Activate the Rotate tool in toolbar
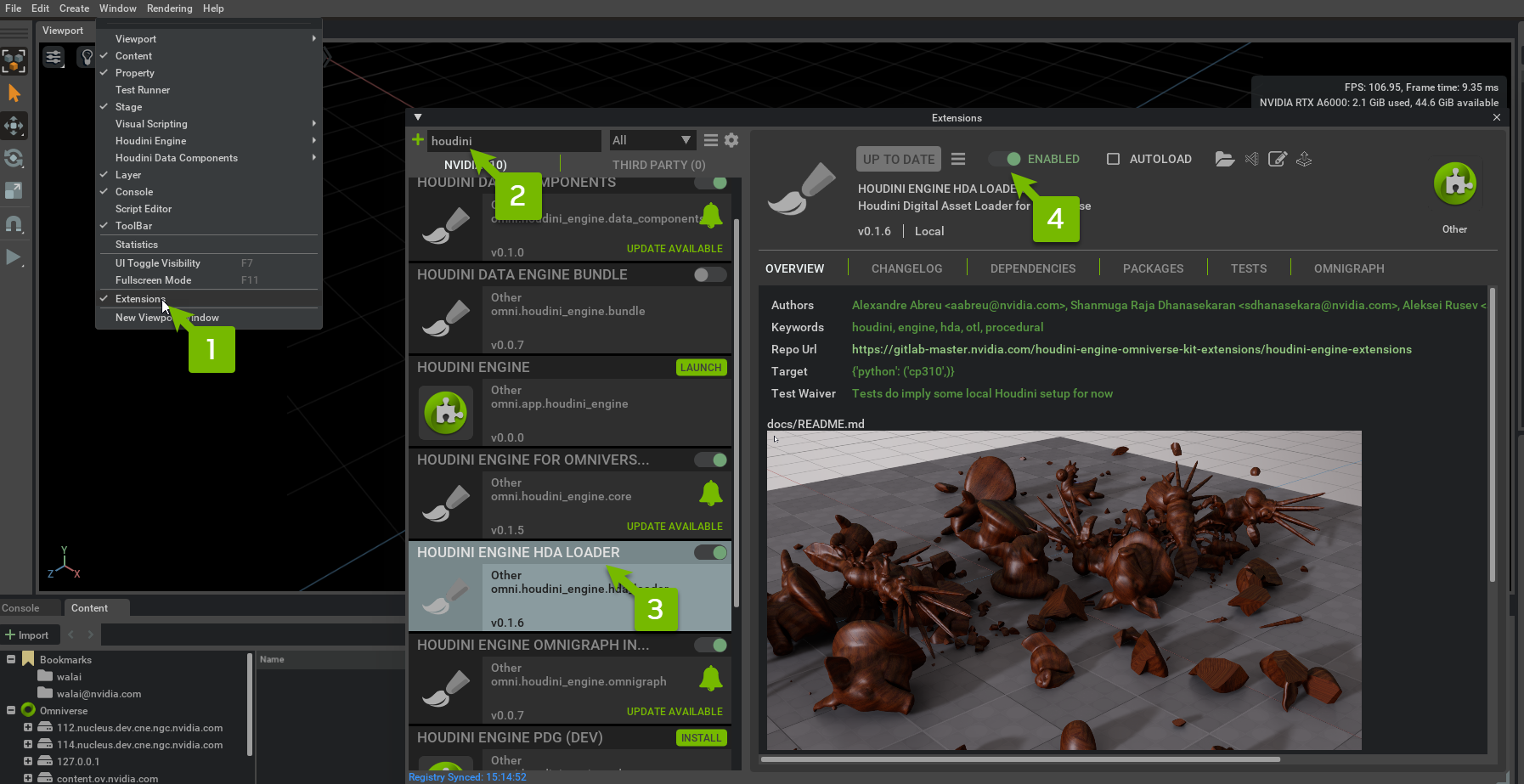This screenshot has width=1524, height=784. (x=14, y=158)
